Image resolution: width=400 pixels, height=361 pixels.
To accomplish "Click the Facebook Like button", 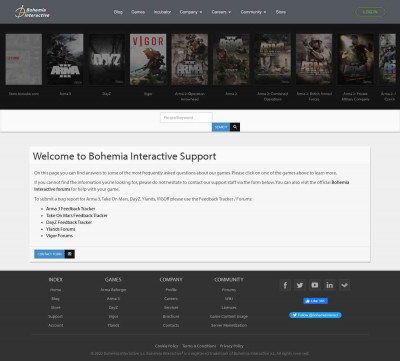I will pos(315,301).
